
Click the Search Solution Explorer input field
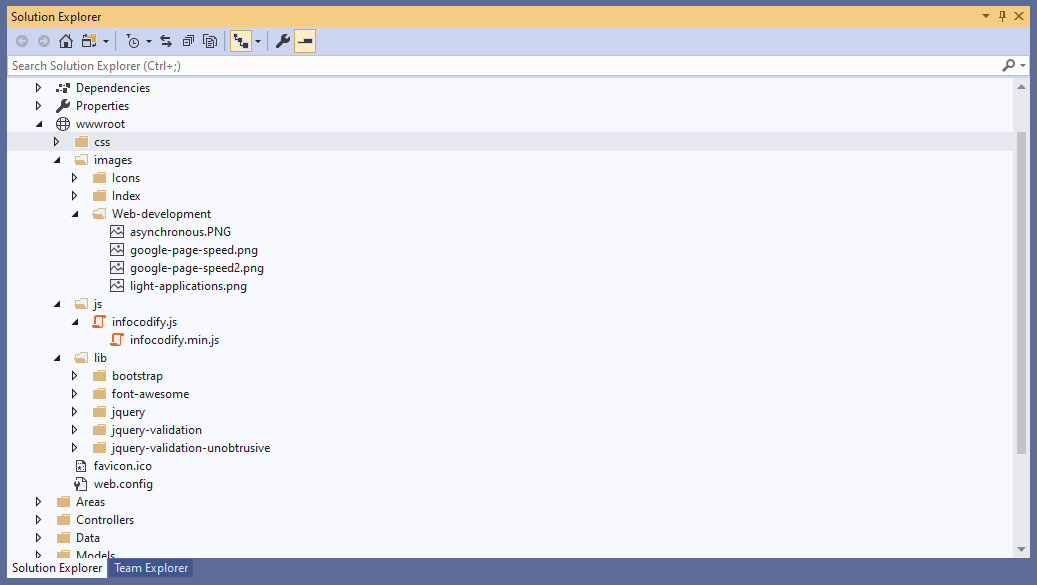point(500,65)
